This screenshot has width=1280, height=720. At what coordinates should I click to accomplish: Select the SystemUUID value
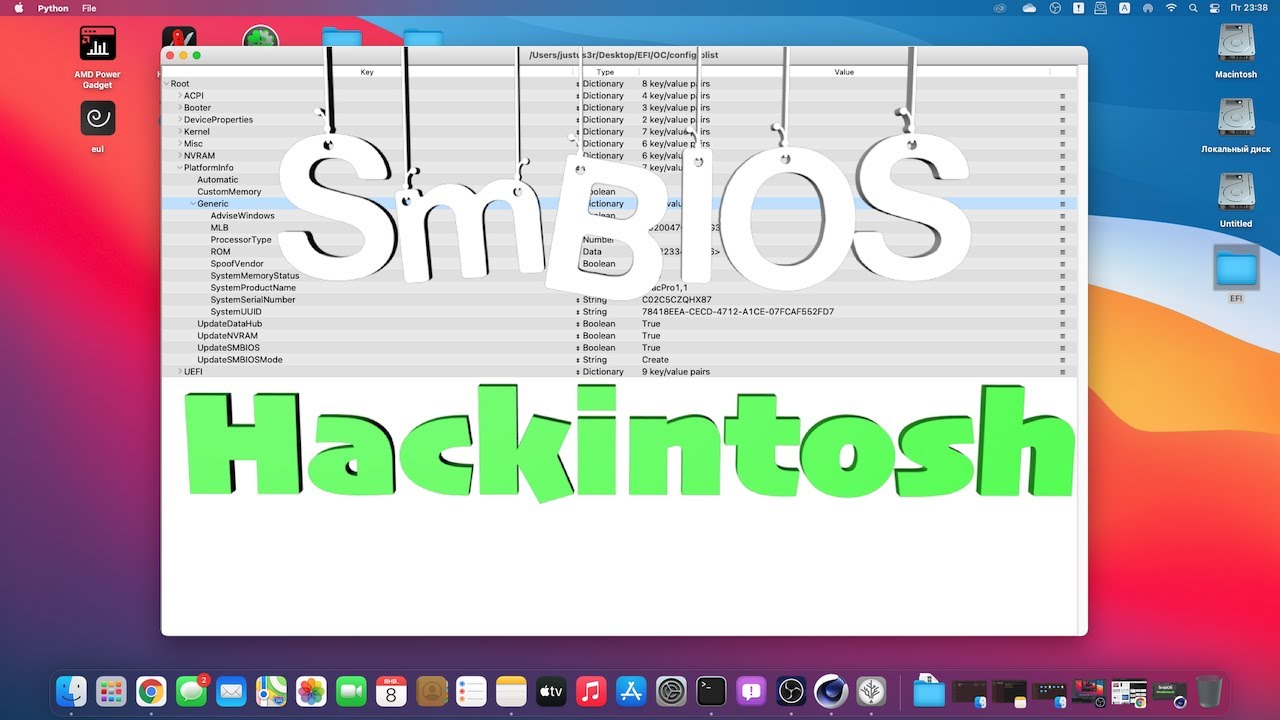738,312
